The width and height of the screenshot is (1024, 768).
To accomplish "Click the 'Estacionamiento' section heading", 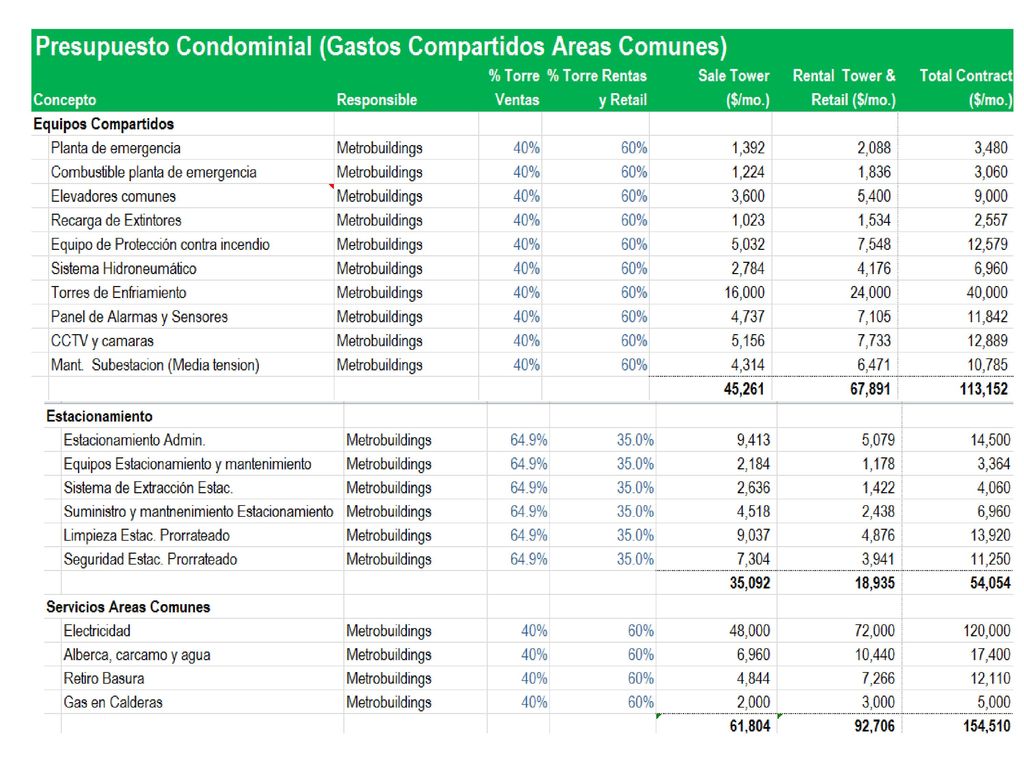I will pos(99,417).
